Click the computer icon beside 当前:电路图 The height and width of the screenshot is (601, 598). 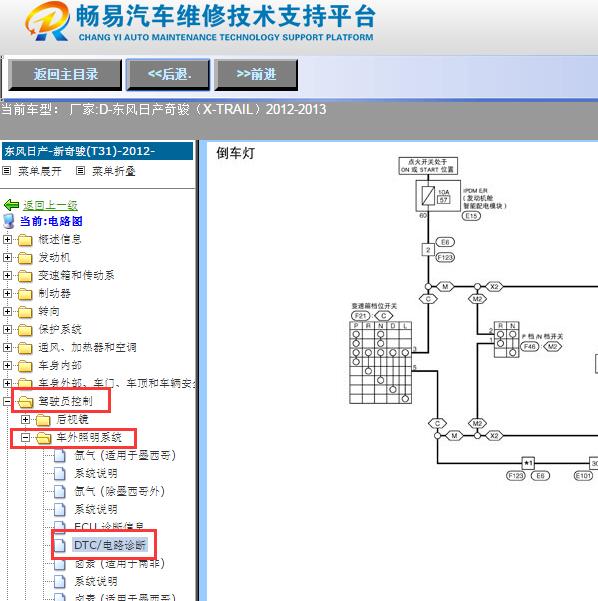point(9,221)
